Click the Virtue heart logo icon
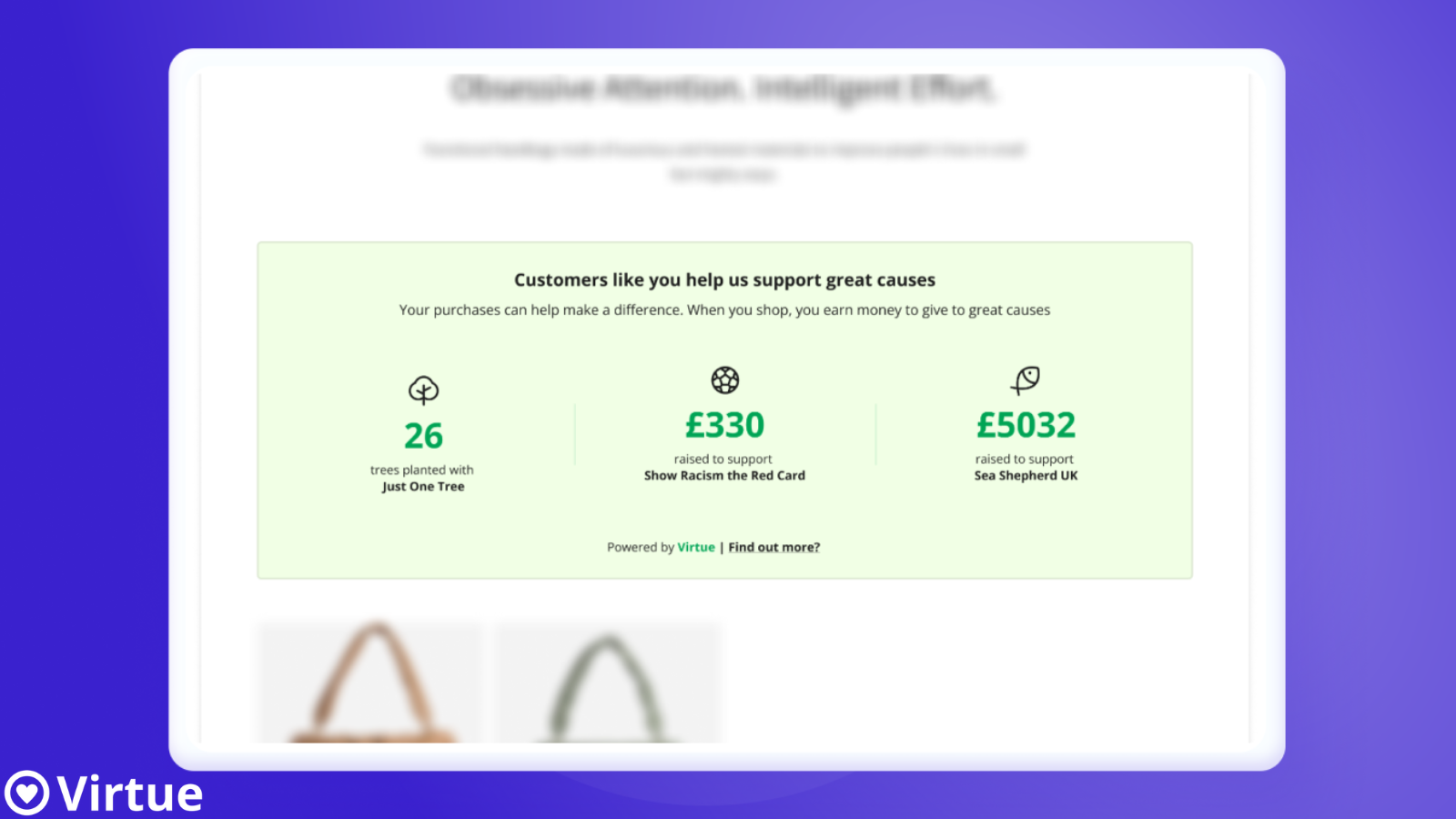The height and width of the screenshot is (819, 1456). pyautogui.click(x=26, y=793)
